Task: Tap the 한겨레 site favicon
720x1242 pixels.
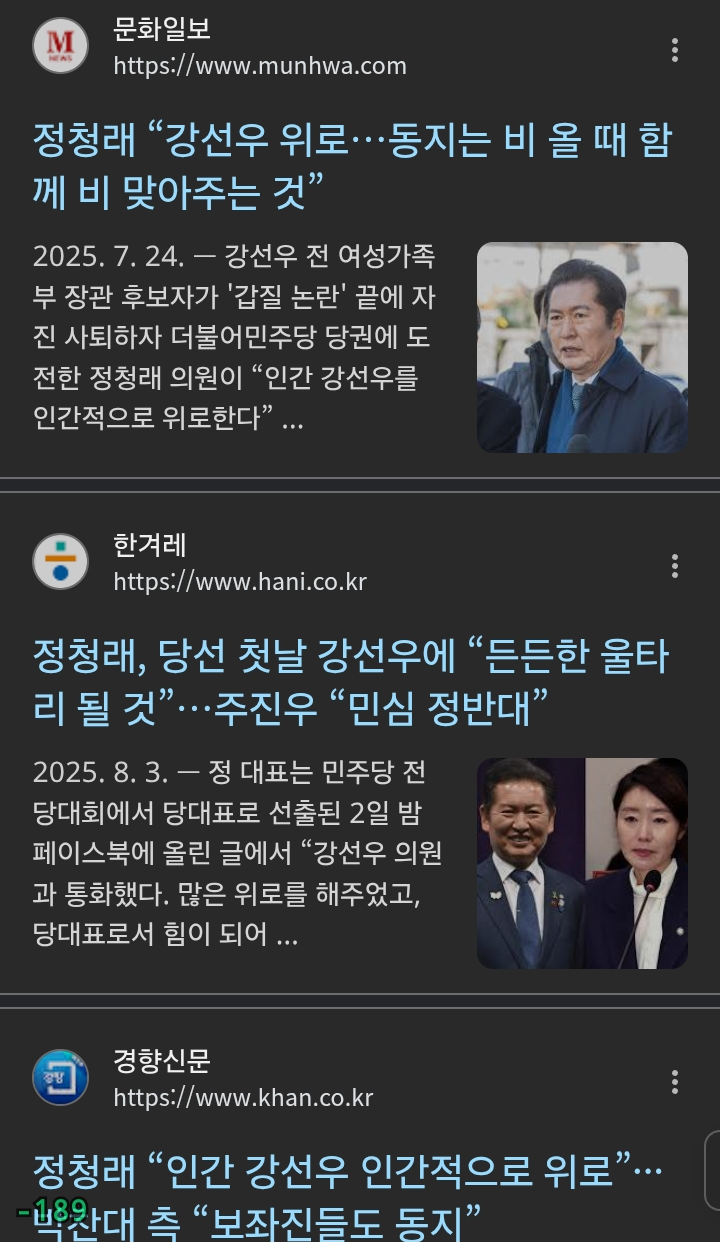Action: coord(61,562)
